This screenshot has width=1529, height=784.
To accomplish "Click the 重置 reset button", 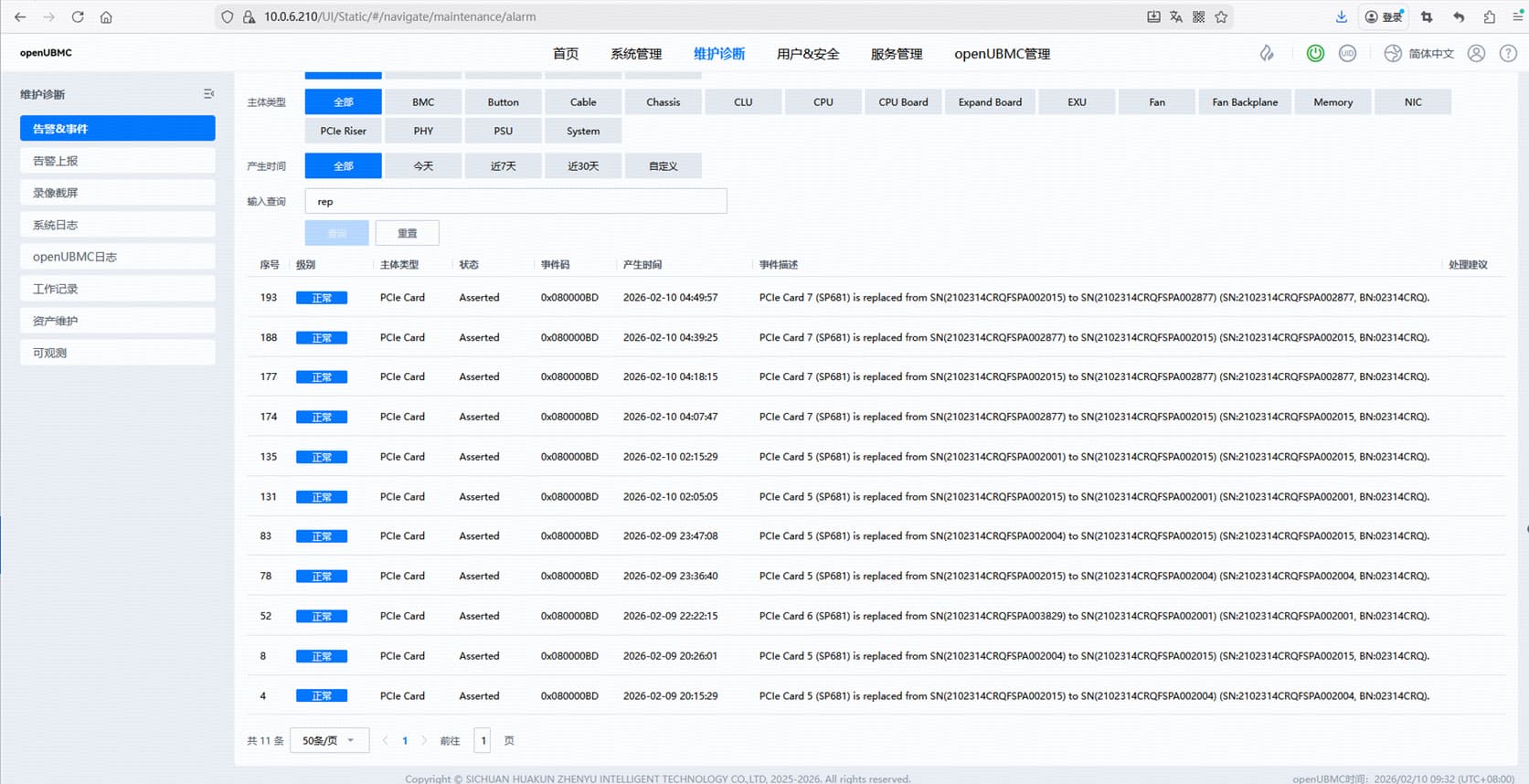I will (x=407, y=233).
